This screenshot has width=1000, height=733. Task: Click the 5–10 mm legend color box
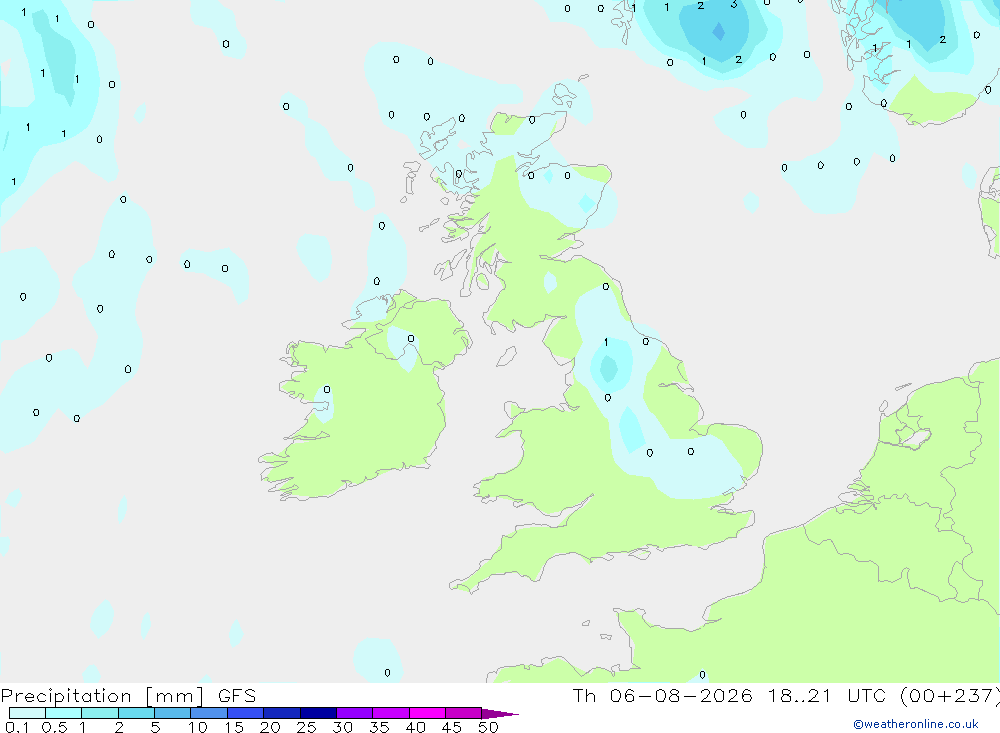click(x=172, y=713)
